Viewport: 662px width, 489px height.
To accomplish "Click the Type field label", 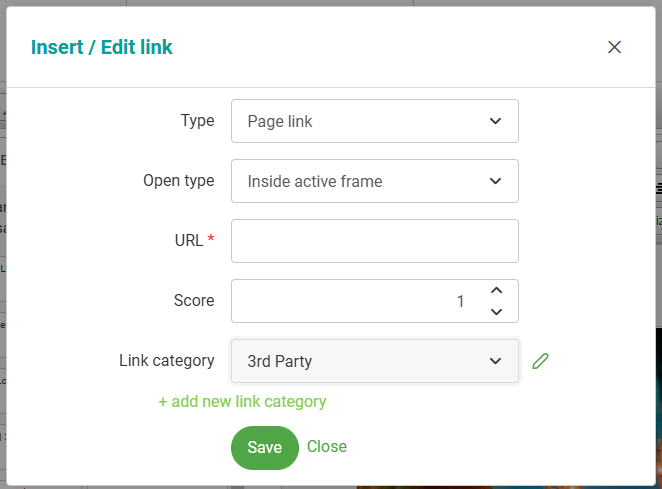I will coord(197,121).
